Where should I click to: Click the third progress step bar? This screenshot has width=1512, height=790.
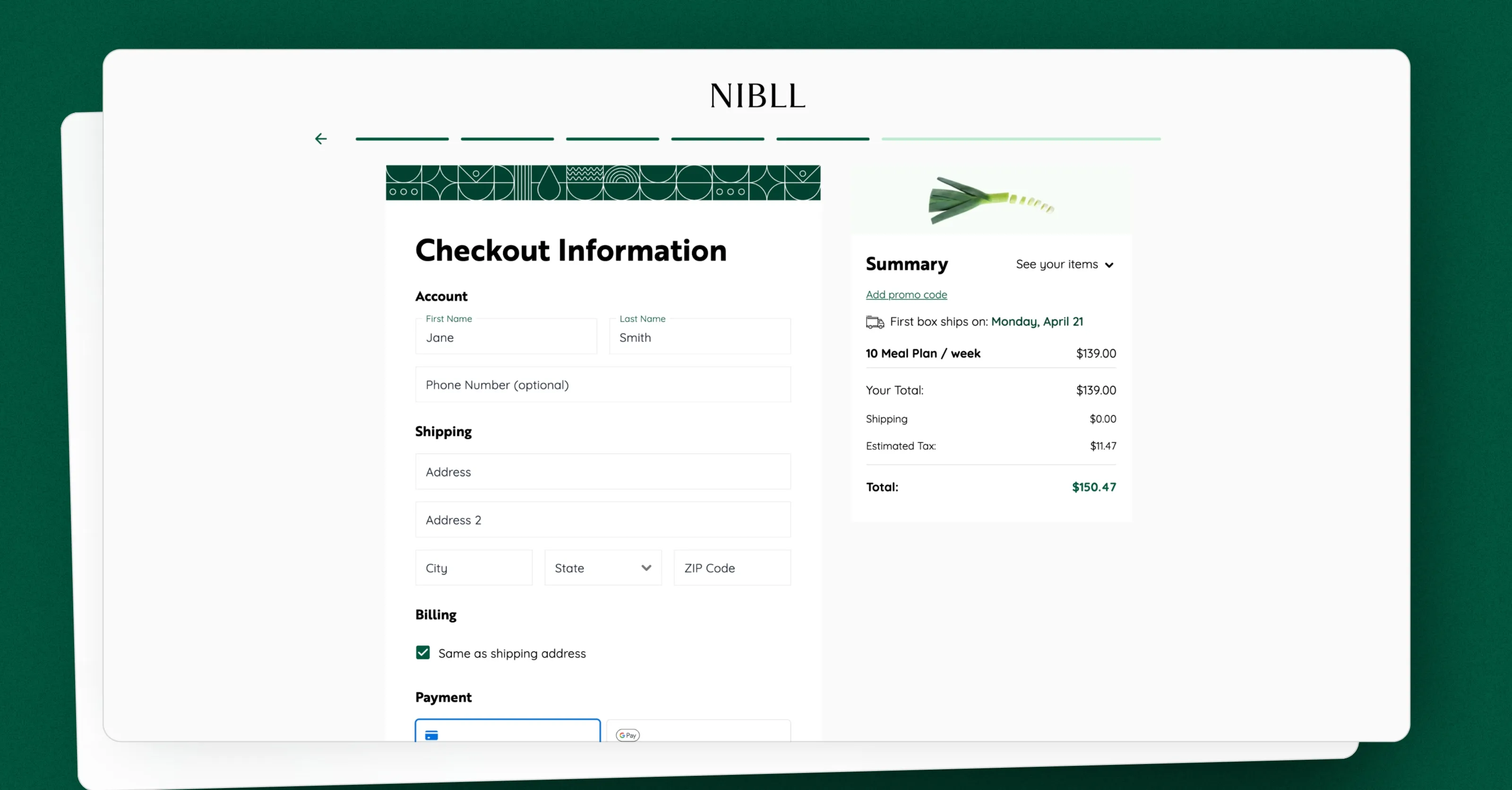click(x=612, y=139)
